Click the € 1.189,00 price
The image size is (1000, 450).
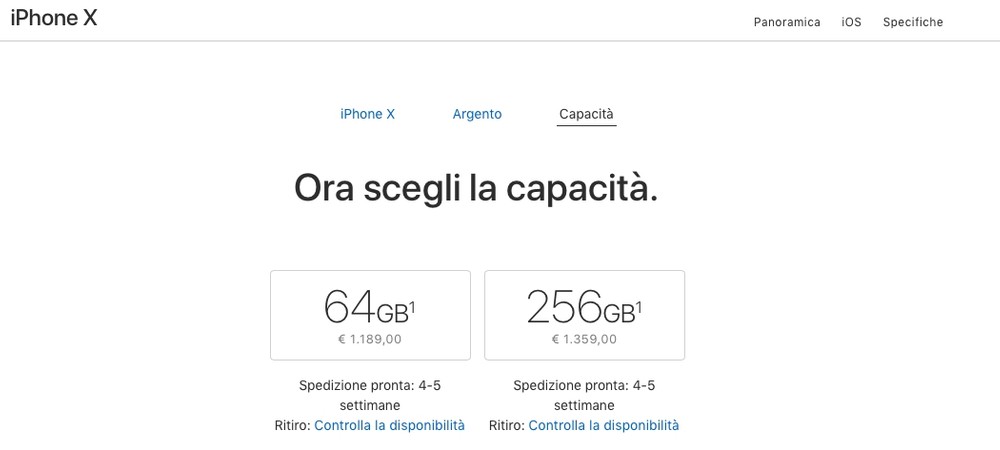(370, 339)
